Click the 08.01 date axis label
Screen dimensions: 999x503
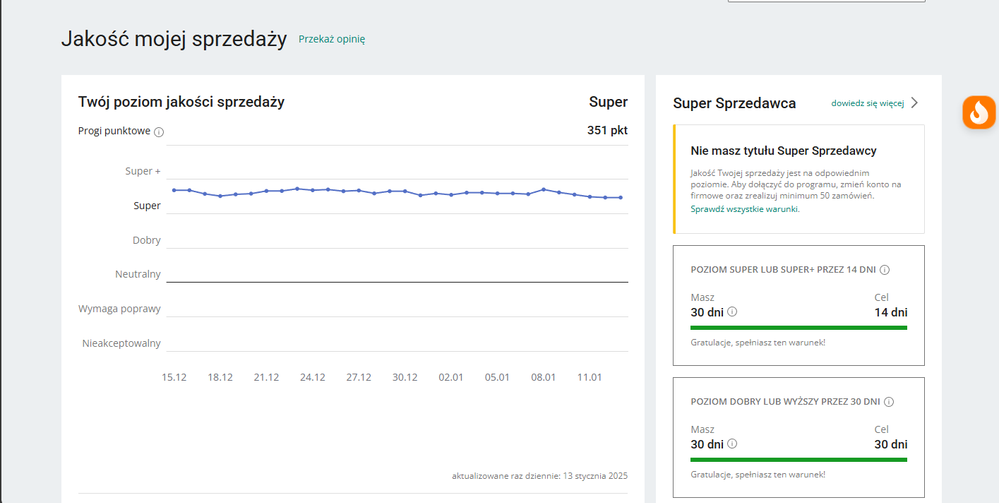point(543,377)
